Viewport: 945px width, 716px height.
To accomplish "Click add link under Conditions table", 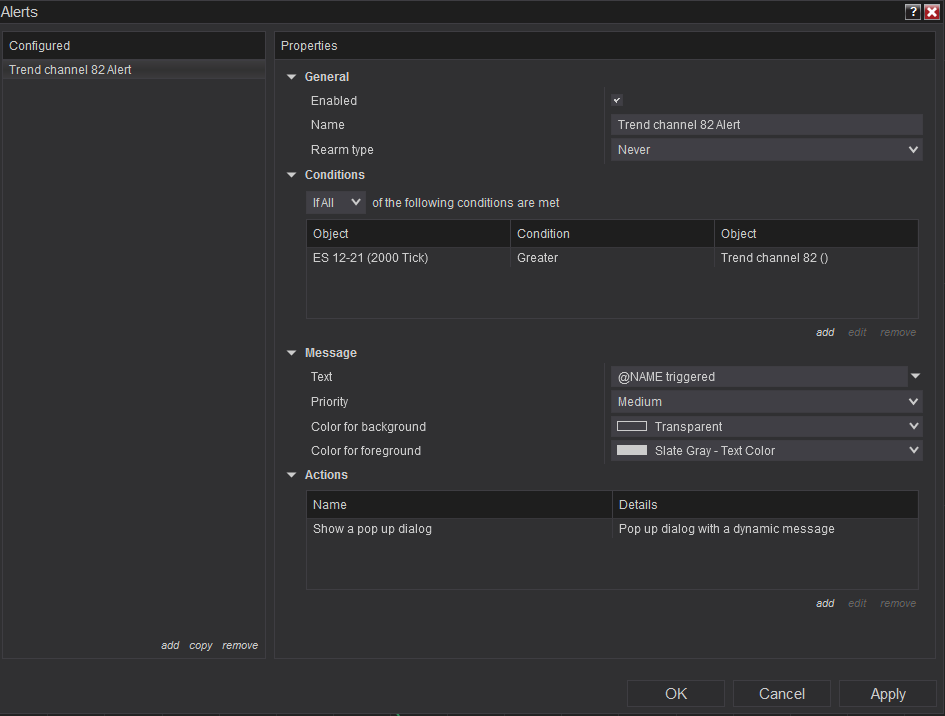I will [825, 333].
